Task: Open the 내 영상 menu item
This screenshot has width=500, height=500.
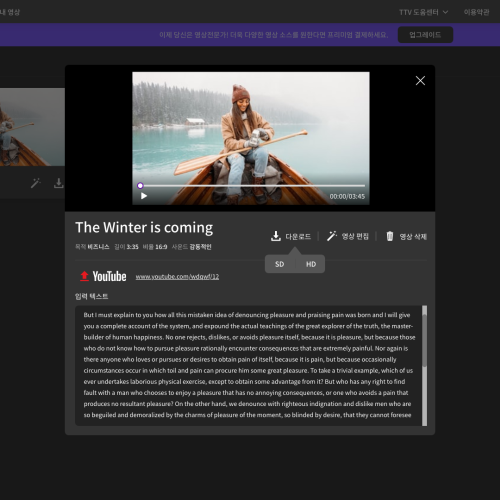Action: coord(10,12)
